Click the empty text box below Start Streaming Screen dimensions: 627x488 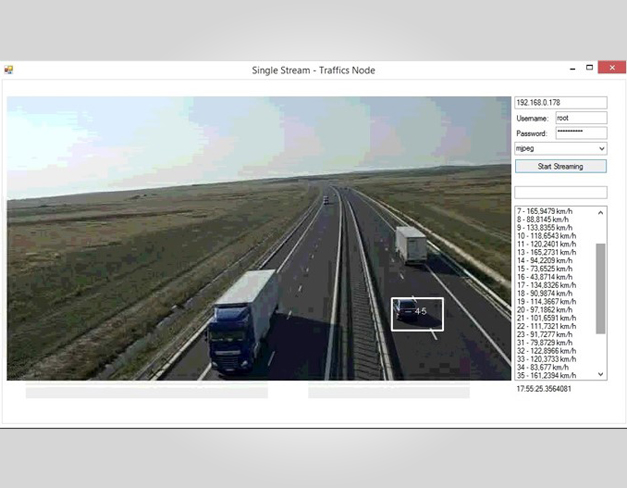tap(560, 192)
